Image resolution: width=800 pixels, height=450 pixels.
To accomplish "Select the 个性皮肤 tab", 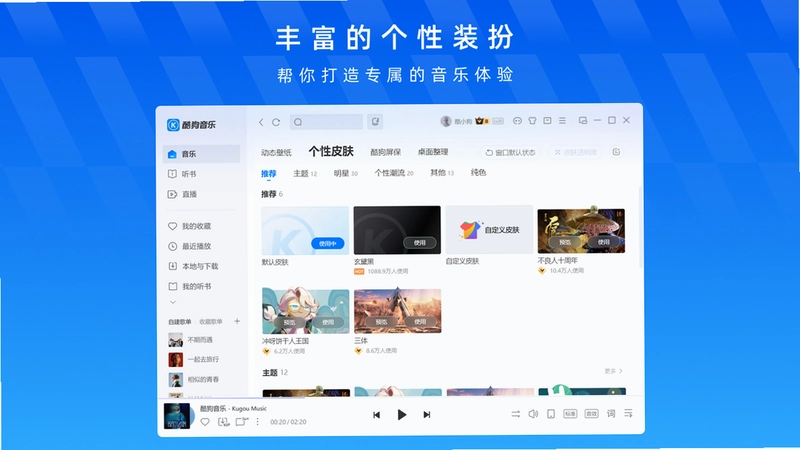I will [x=331, y=152].
